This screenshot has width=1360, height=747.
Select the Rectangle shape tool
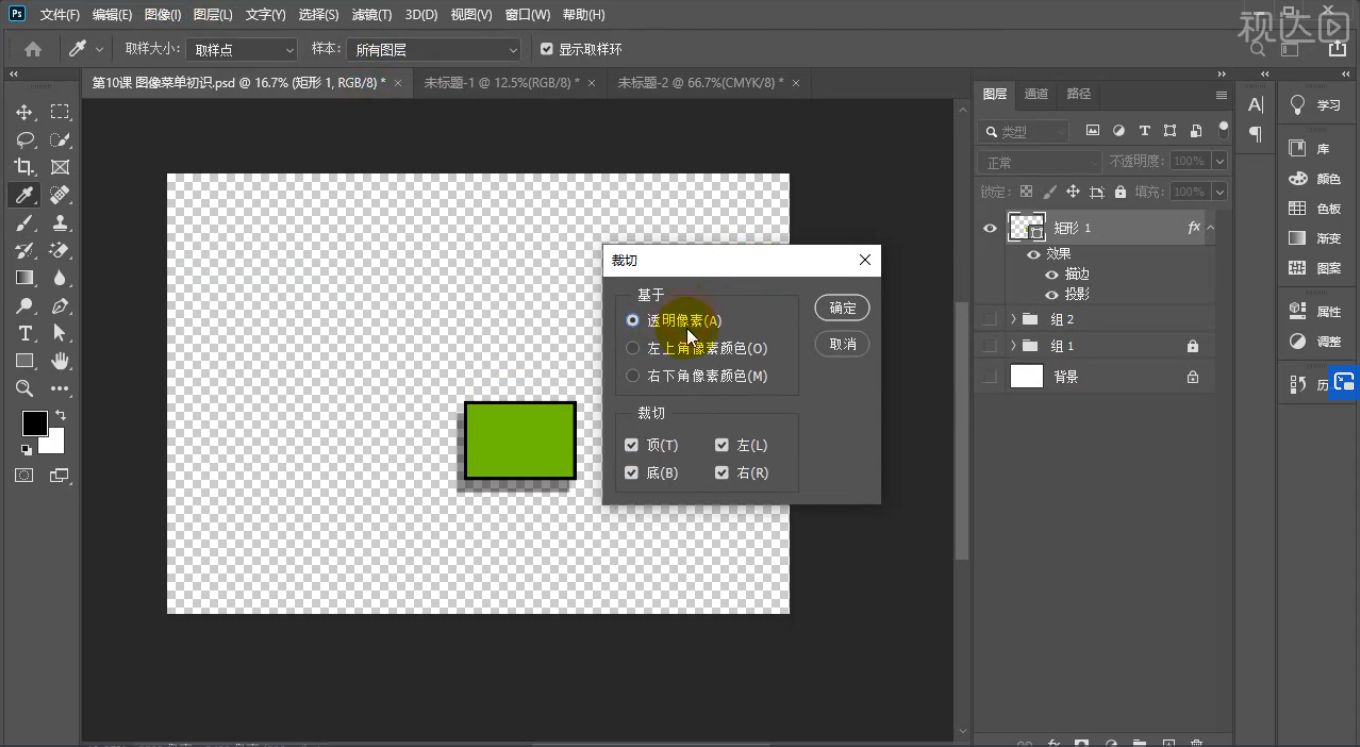pos(25,361)
